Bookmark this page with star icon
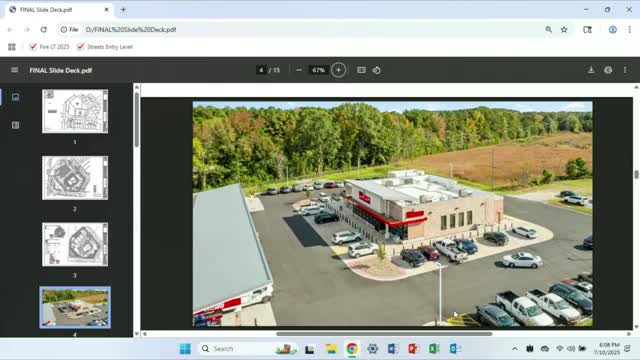Screen dimensions: 640x360 tap(564, 29)
